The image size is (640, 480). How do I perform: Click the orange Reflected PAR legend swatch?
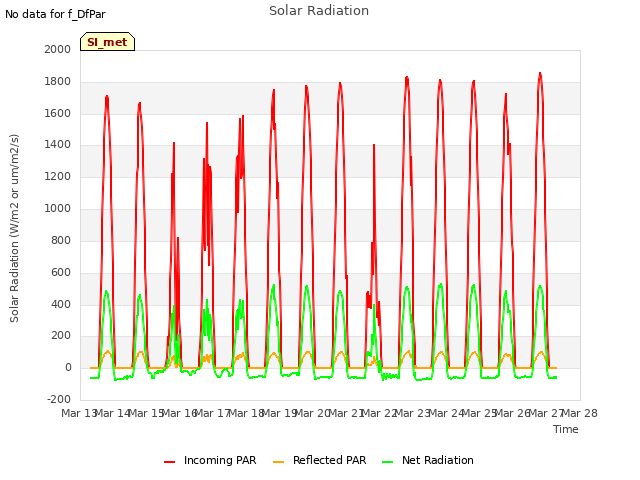click(278, 462)
